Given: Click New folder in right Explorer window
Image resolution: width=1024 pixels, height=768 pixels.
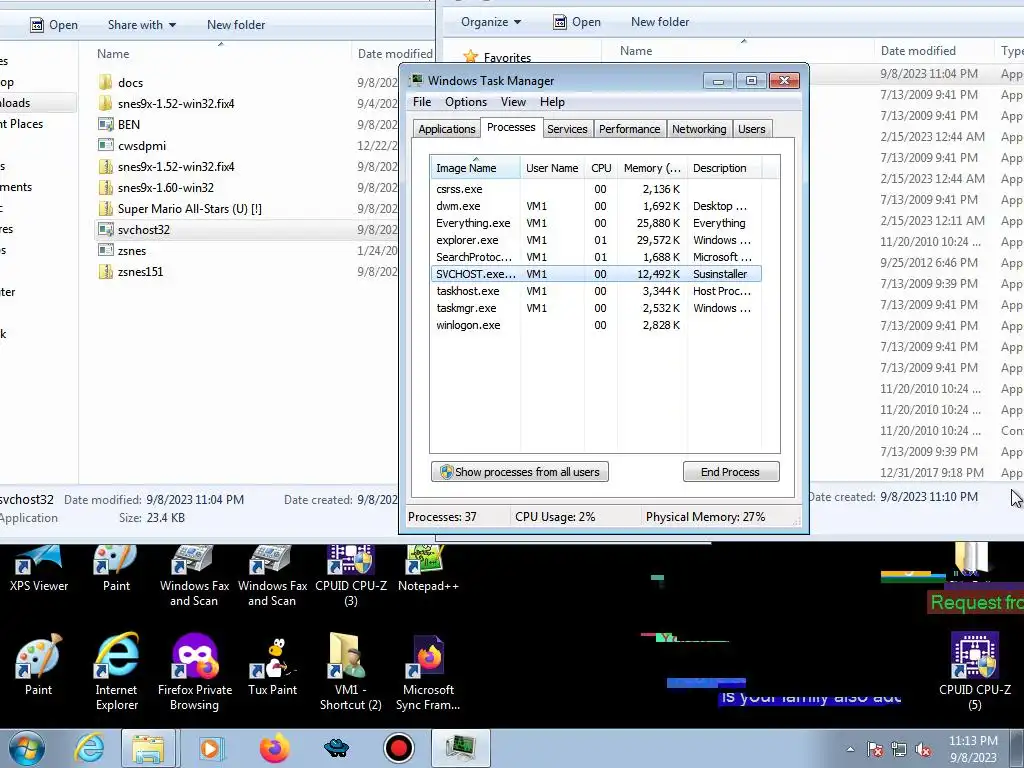Looking at the screenshot, I should [660, 22].
